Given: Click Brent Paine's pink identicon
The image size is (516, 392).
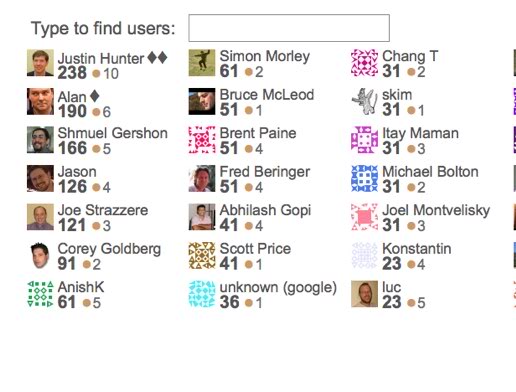Looking at the screenshot, I should pos(202,140).
